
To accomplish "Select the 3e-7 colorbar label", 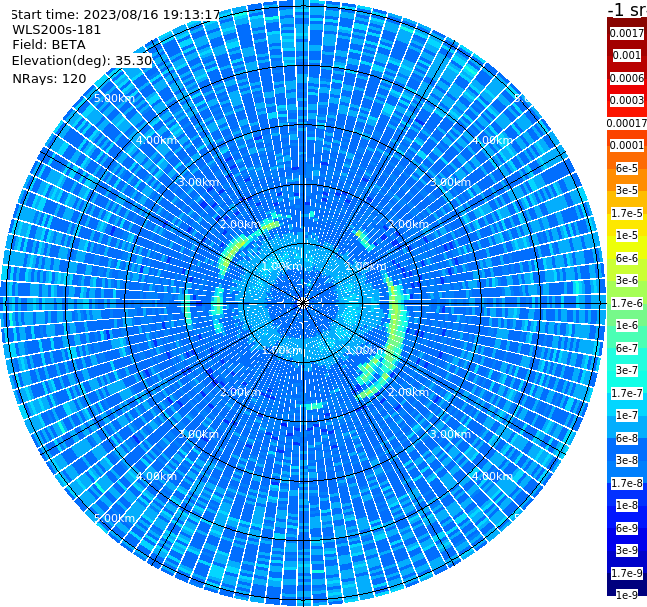I will point(627,370).
